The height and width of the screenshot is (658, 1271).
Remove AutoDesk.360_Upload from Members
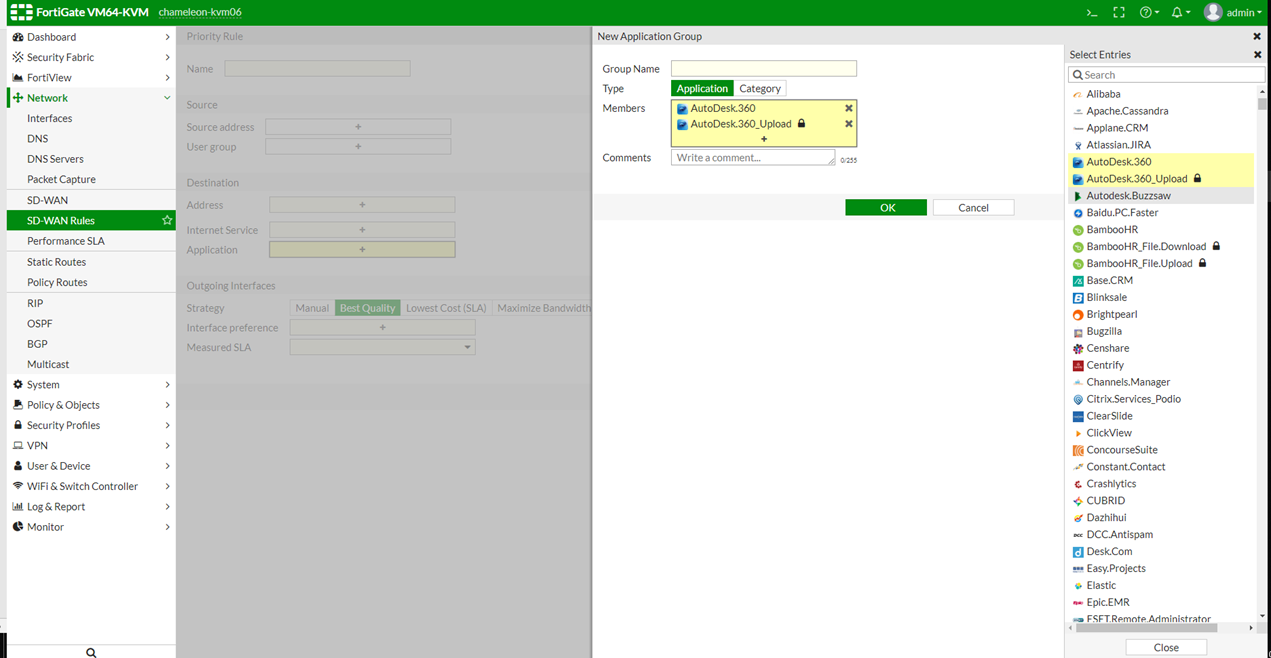point(849,124)
